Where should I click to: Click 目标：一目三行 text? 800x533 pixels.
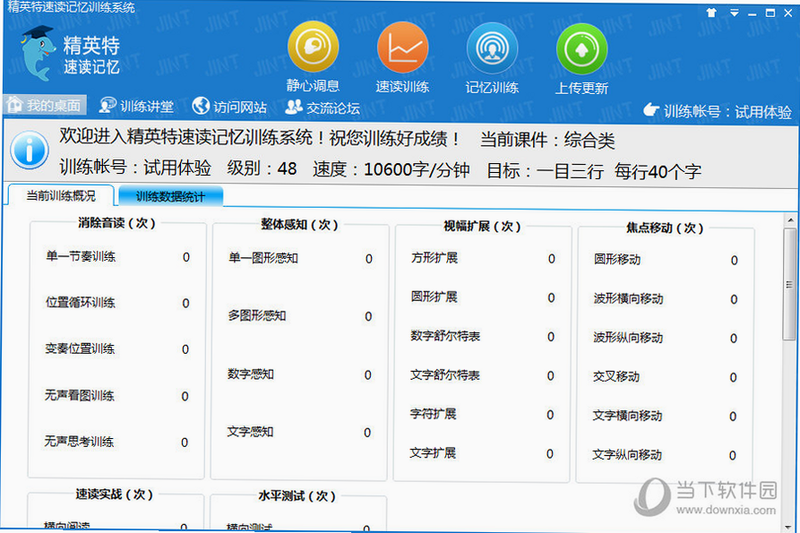pos(545,171)
